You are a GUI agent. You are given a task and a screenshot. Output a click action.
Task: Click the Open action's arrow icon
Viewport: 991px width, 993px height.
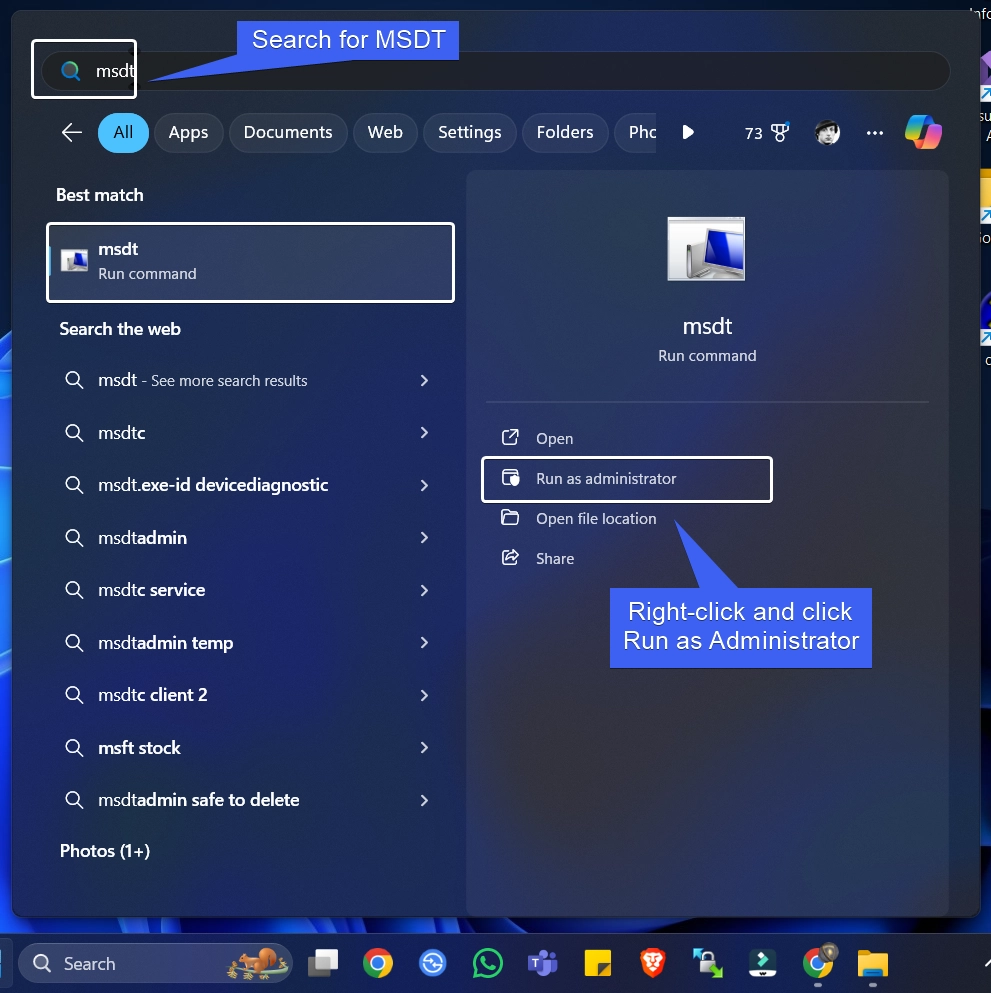click(x=510, y=438)
